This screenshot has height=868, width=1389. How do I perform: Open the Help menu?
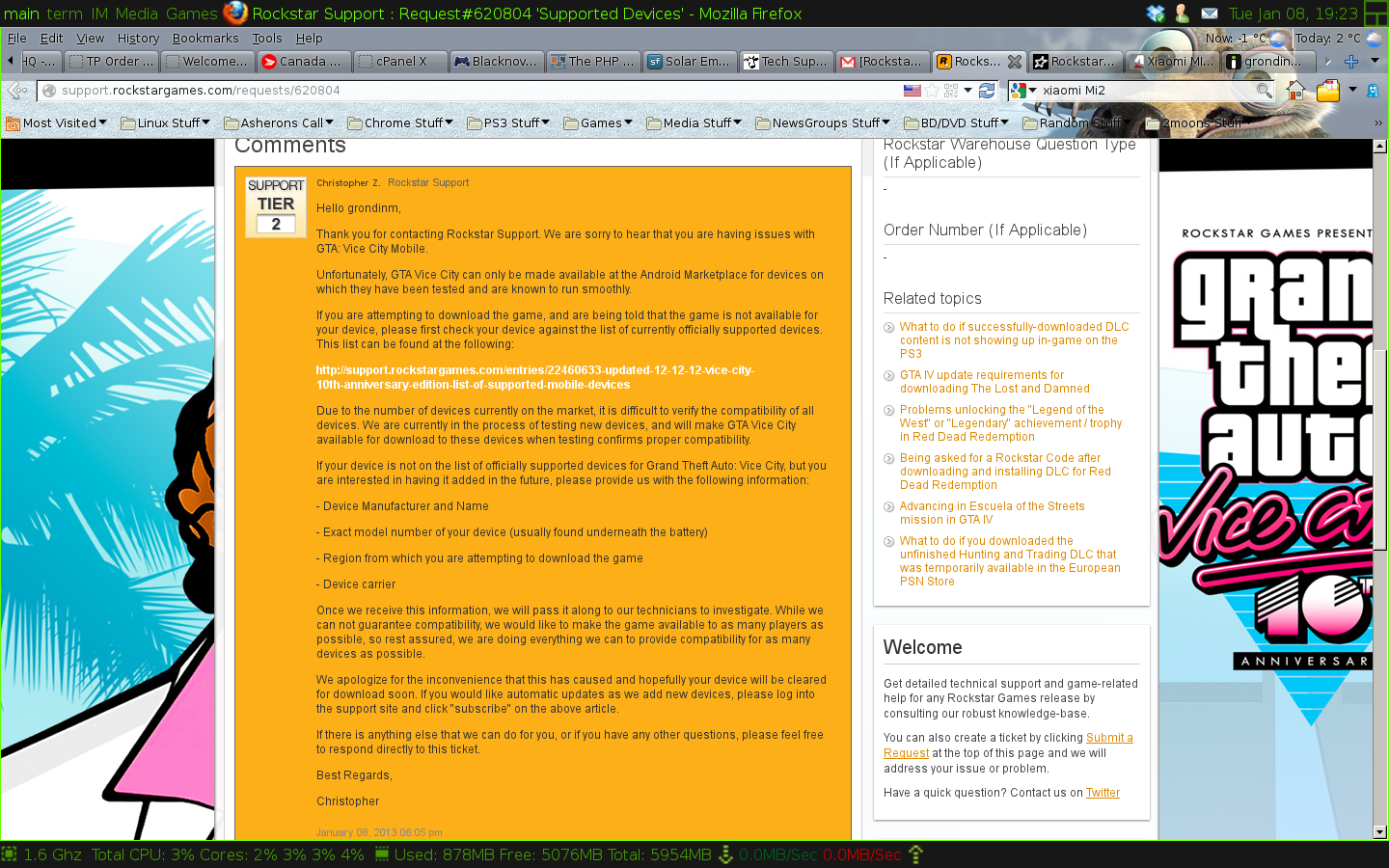309,39
